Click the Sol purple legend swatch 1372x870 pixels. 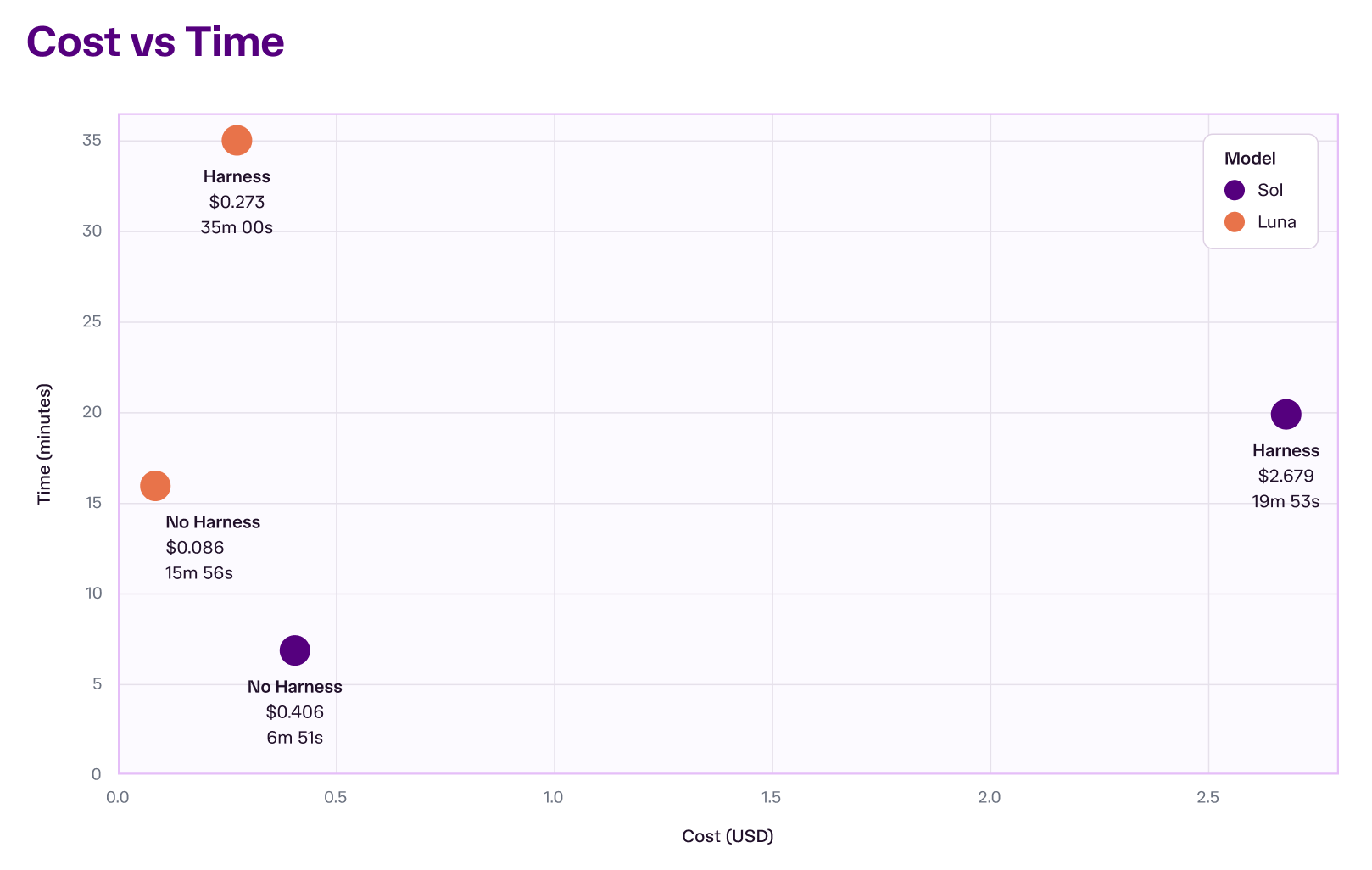[x=1235, y=190]
